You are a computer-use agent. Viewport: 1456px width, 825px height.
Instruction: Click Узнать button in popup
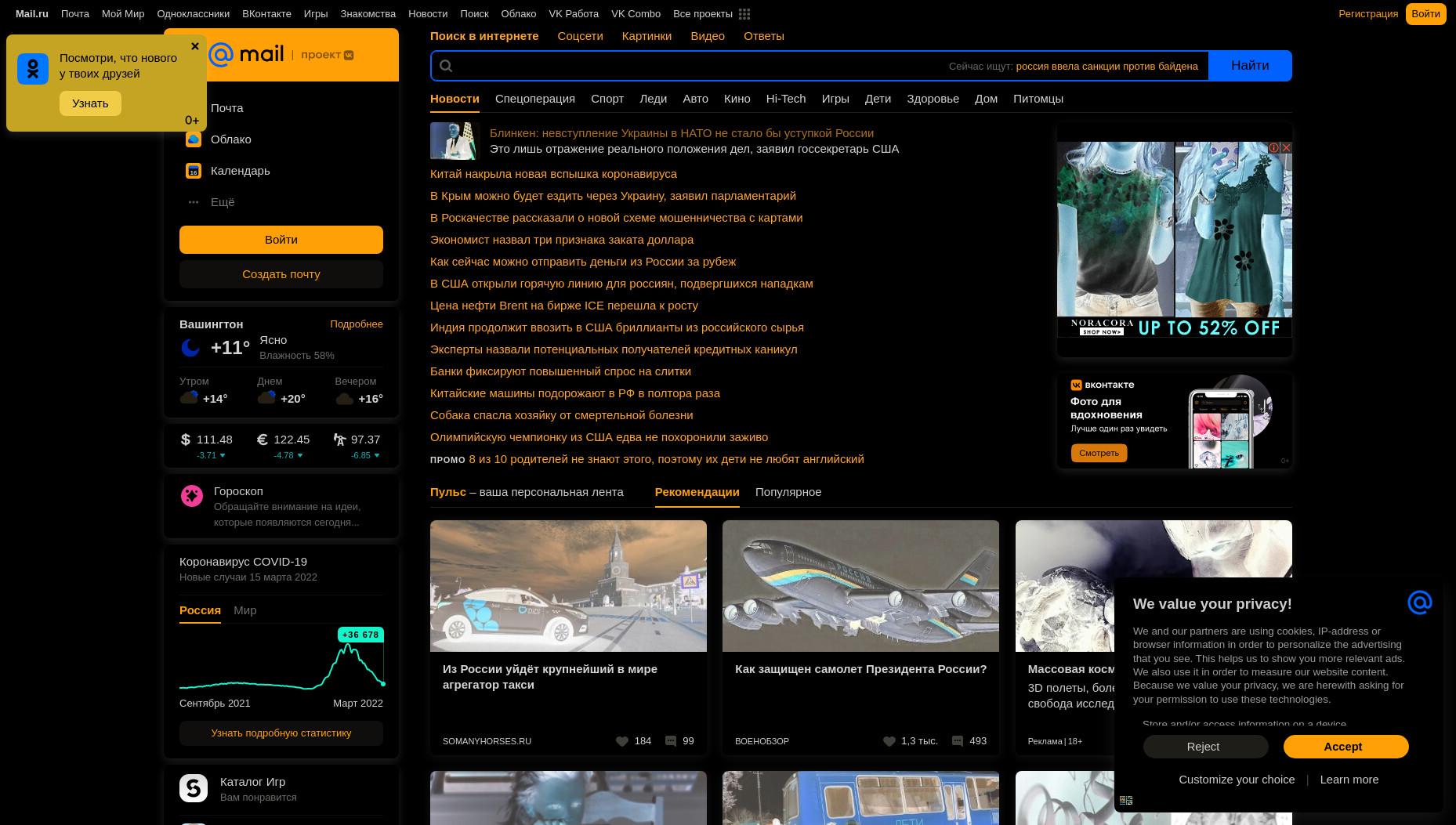90,103
